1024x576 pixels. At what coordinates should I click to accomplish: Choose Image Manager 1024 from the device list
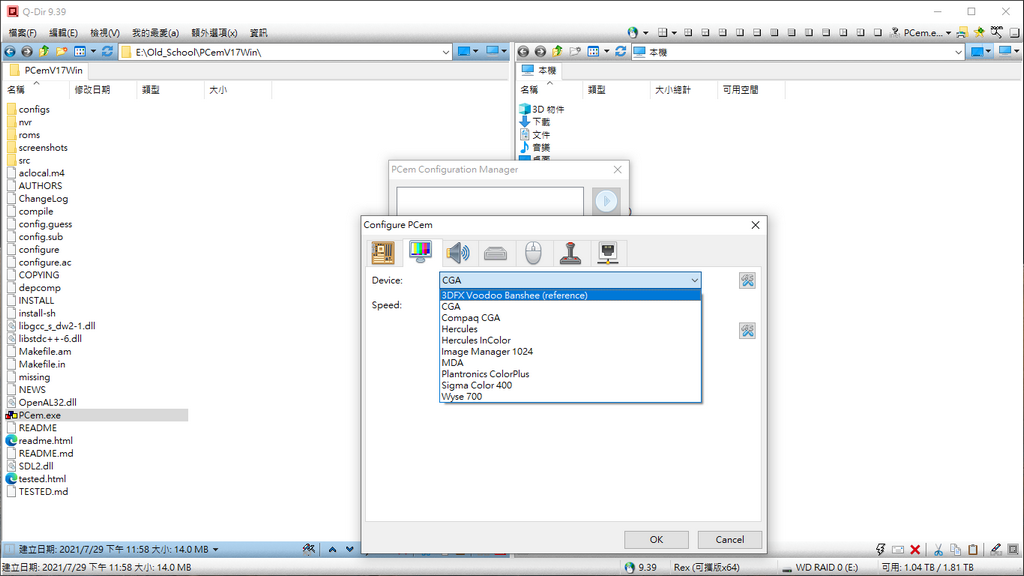(x=570, y=351)
